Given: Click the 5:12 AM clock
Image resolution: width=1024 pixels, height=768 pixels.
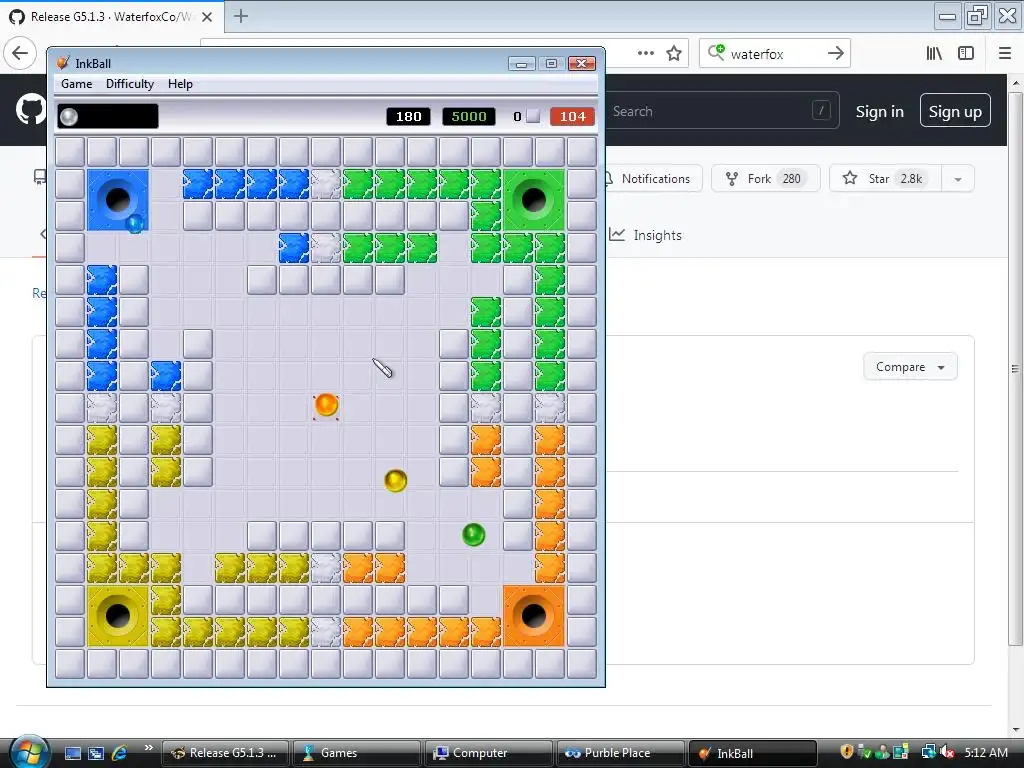Looking at the screenshot, I should click(985, 753).
